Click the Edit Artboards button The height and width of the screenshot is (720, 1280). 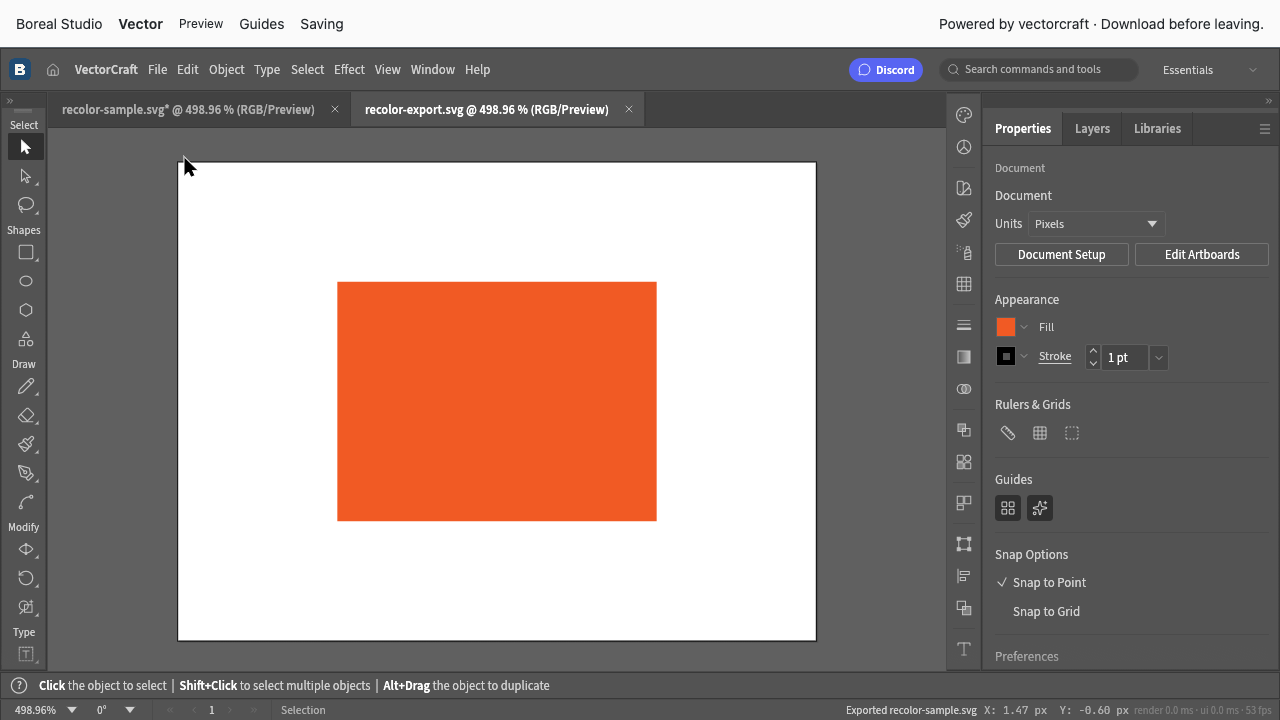click(x=1202, y=255)
